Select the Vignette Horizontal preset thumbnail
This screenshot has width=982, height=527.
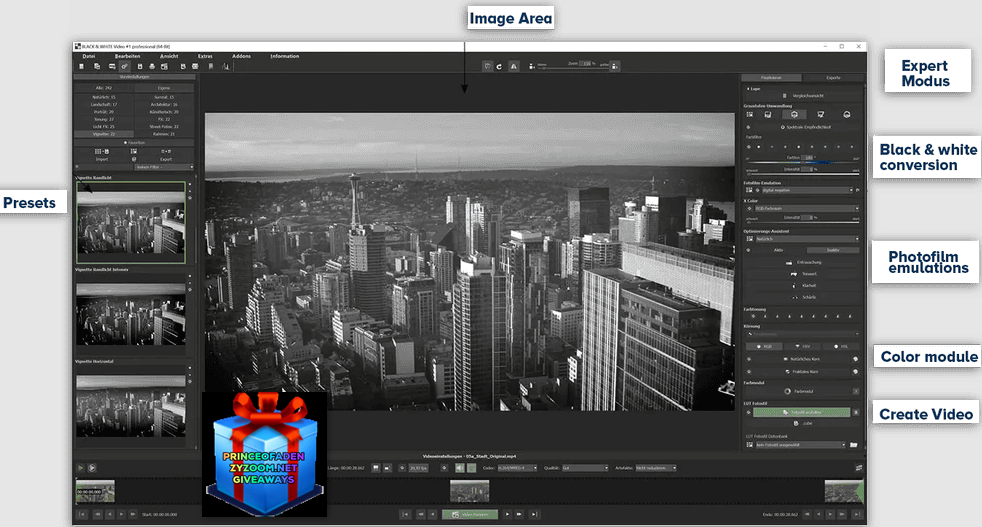tap(131, 406)
